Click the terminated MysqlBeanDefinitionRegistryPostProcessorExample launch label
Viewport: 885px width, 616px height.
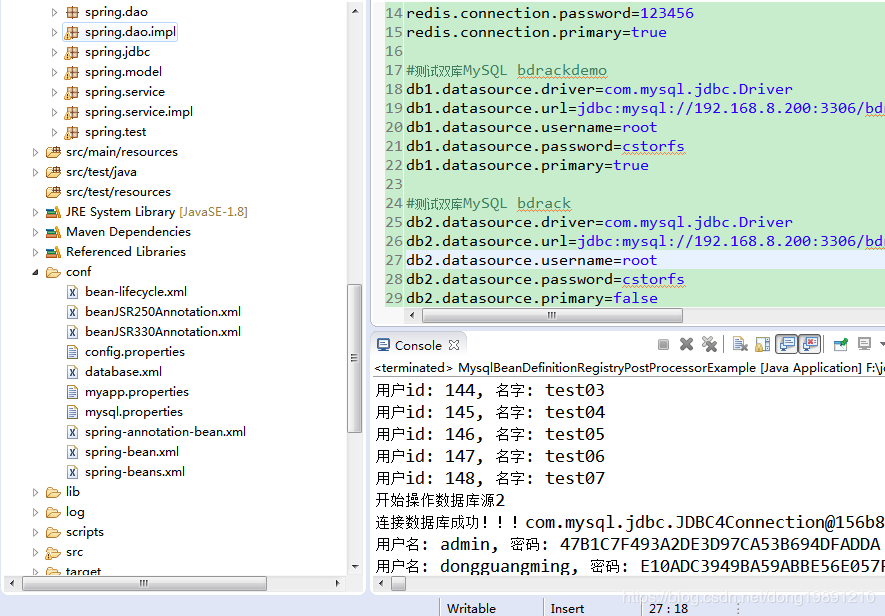(x=629, y=368)
